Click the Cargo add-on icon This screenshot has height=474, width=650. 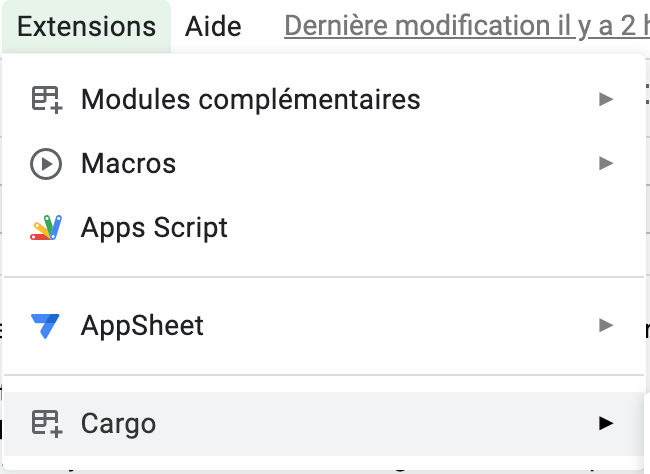click(x=46, y=423)
